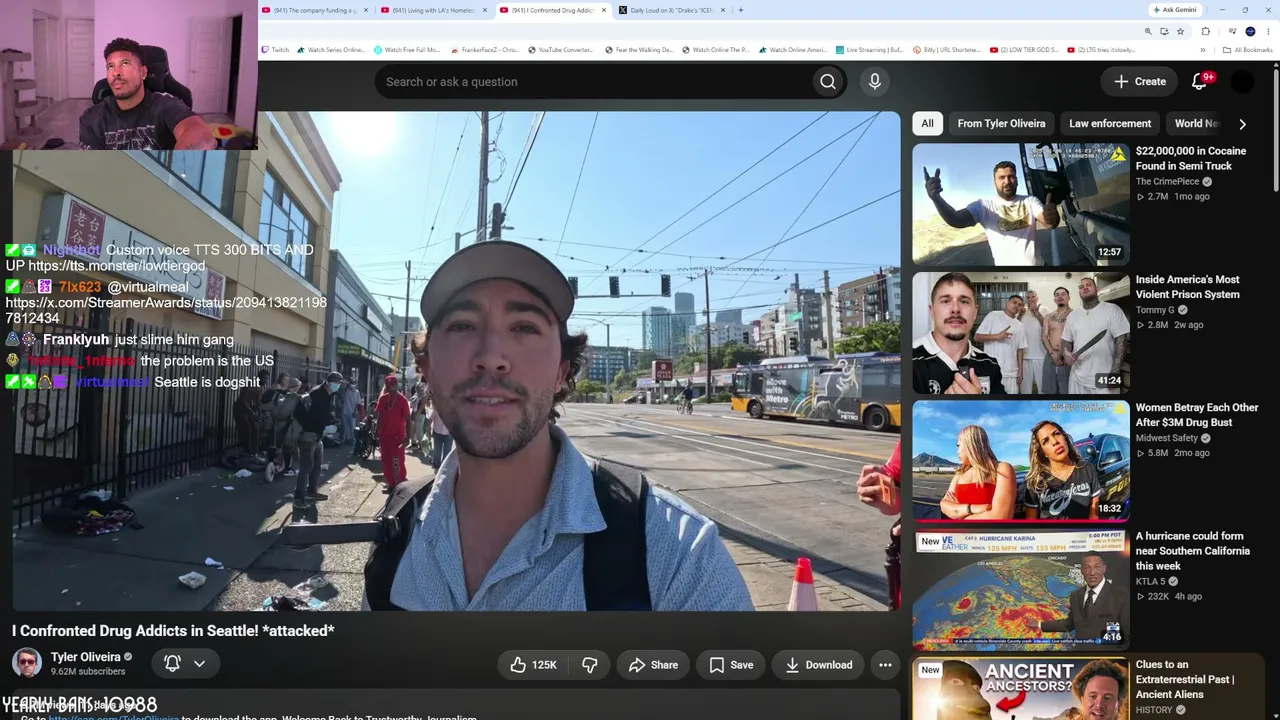Click the tts.monster link in chat overlay
The height and width of the screenshot is (720, 1280).
coord(116,266)
